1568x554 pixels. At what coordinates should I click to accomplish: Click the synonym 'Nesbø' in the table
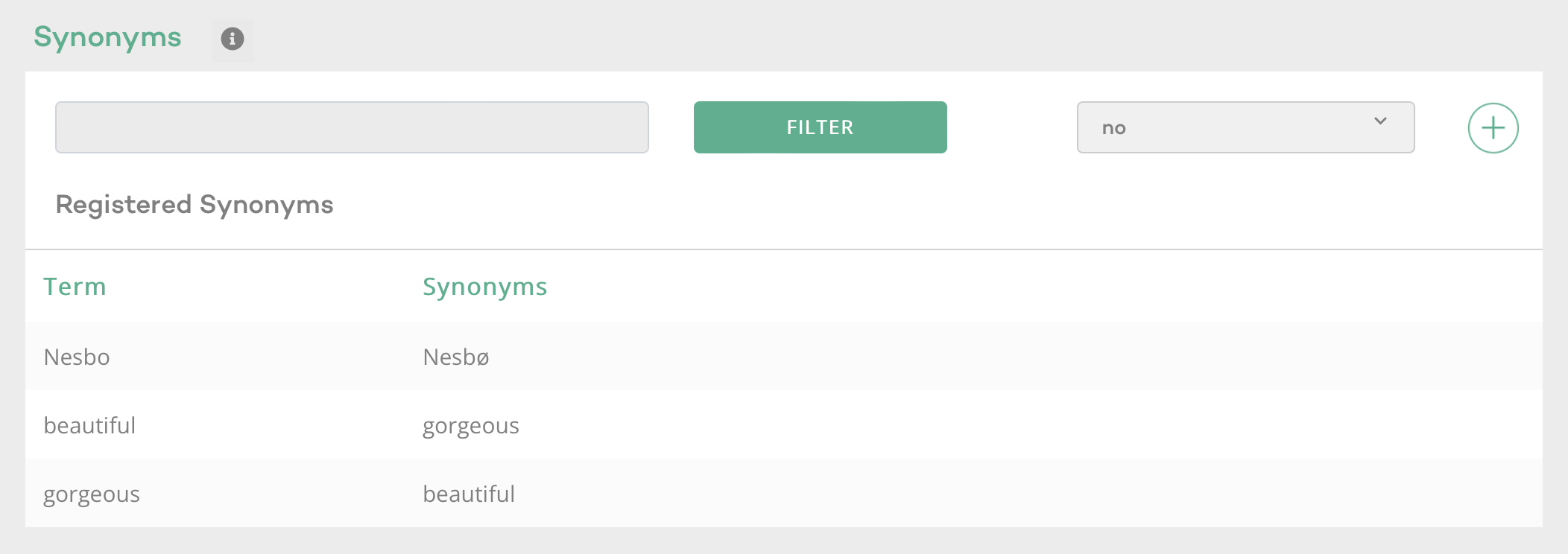click(456, 357)
